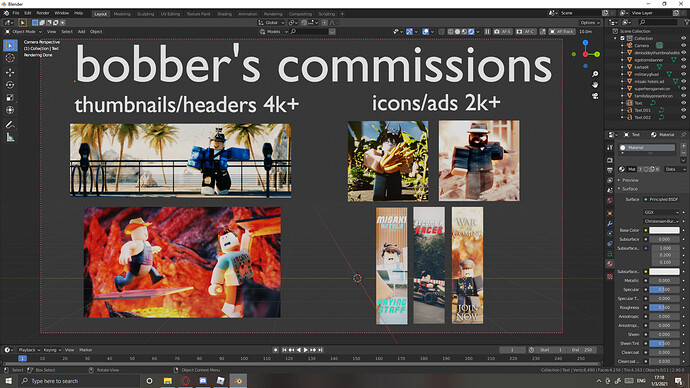Open the Object Constraints properties tab
The image size is (690, 388).
click(609, 243)
